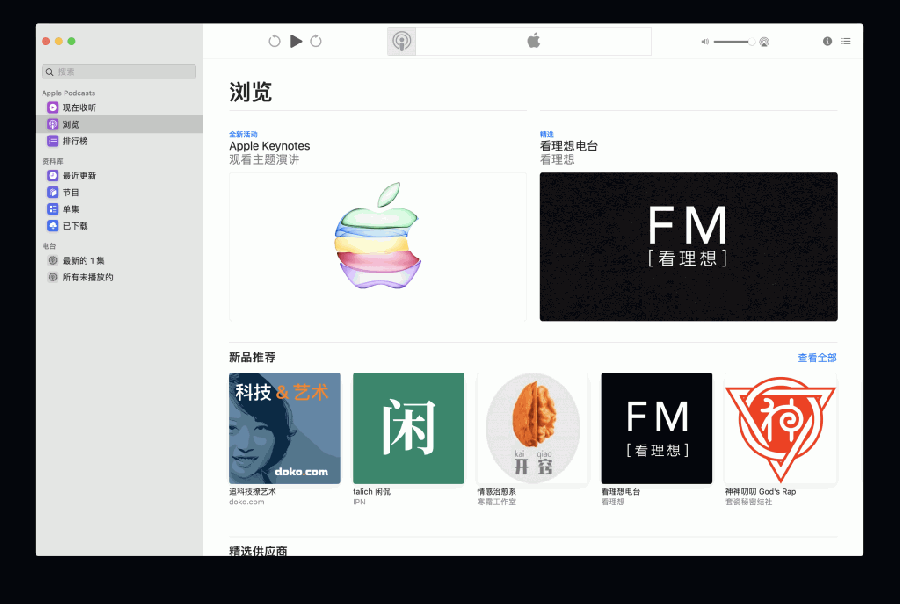
Task: Click the doko.com publisher text
Action: click(247, 502)
